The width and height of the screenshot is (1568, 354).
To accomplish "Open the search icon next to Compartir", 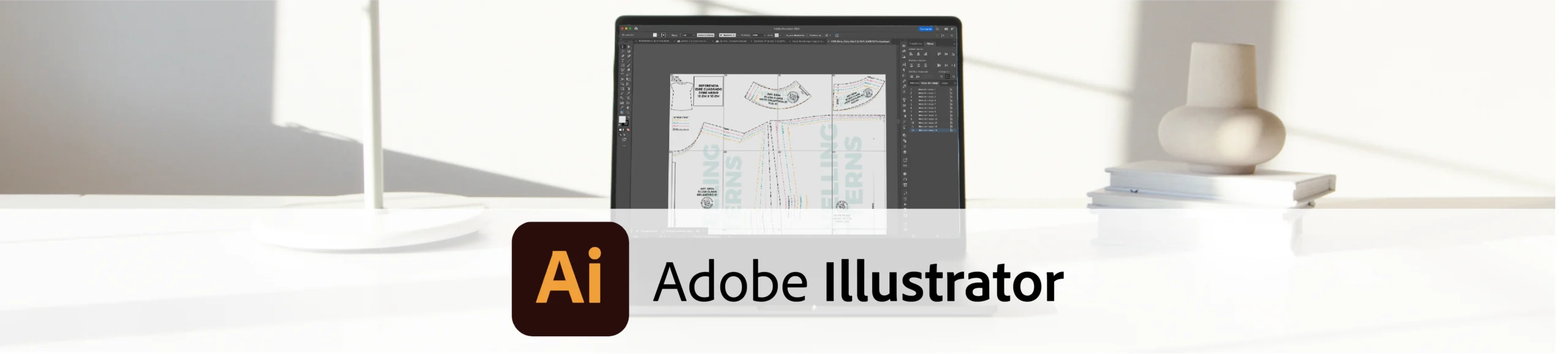I will [937, 29].
